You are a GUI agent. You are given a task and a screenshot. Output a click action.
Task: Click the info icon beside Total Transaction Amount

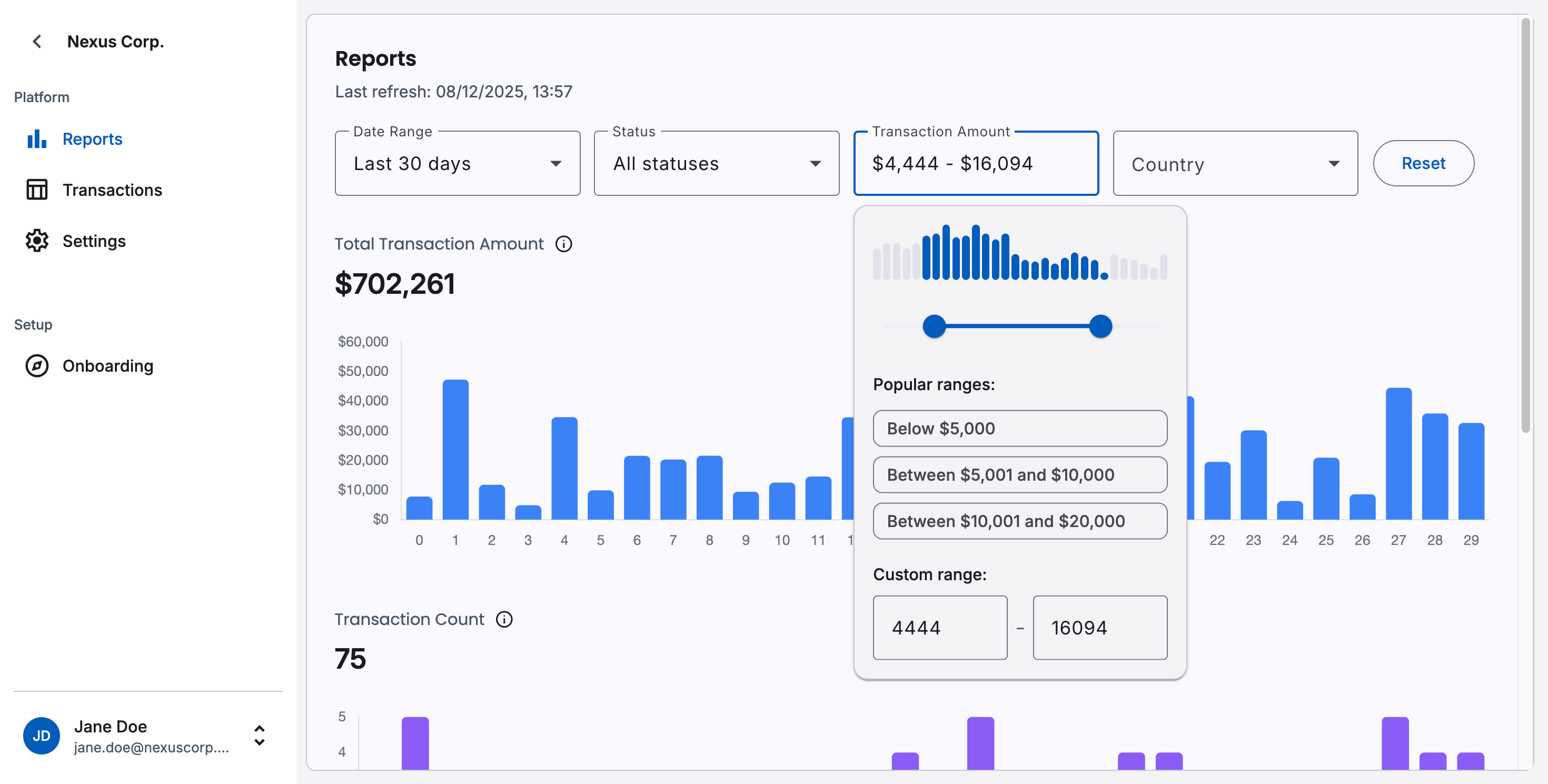pos(564,244)
